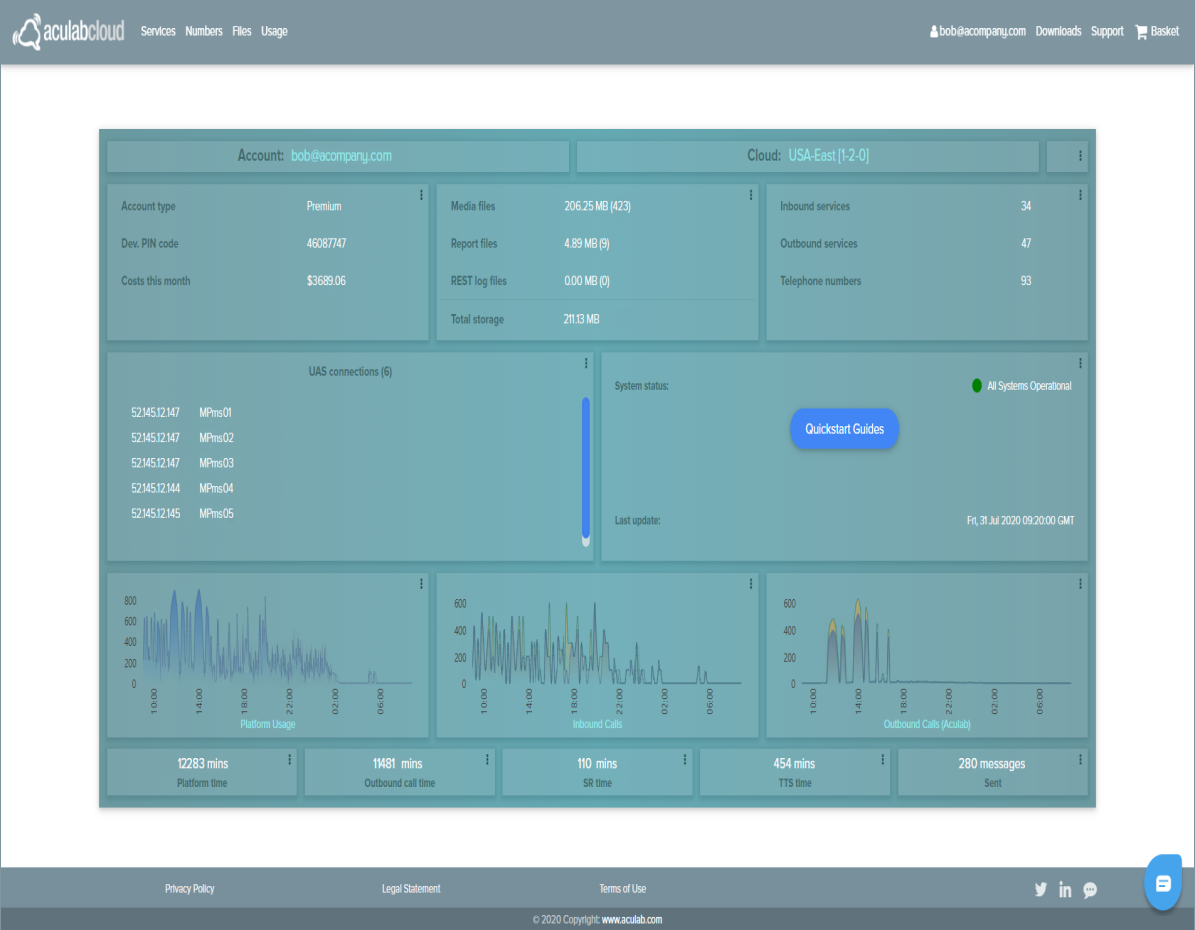Open the Outbound Calls chart options menu
Image resolution: width=1195 pixels, height=930 pixels.
(1080, 583)
